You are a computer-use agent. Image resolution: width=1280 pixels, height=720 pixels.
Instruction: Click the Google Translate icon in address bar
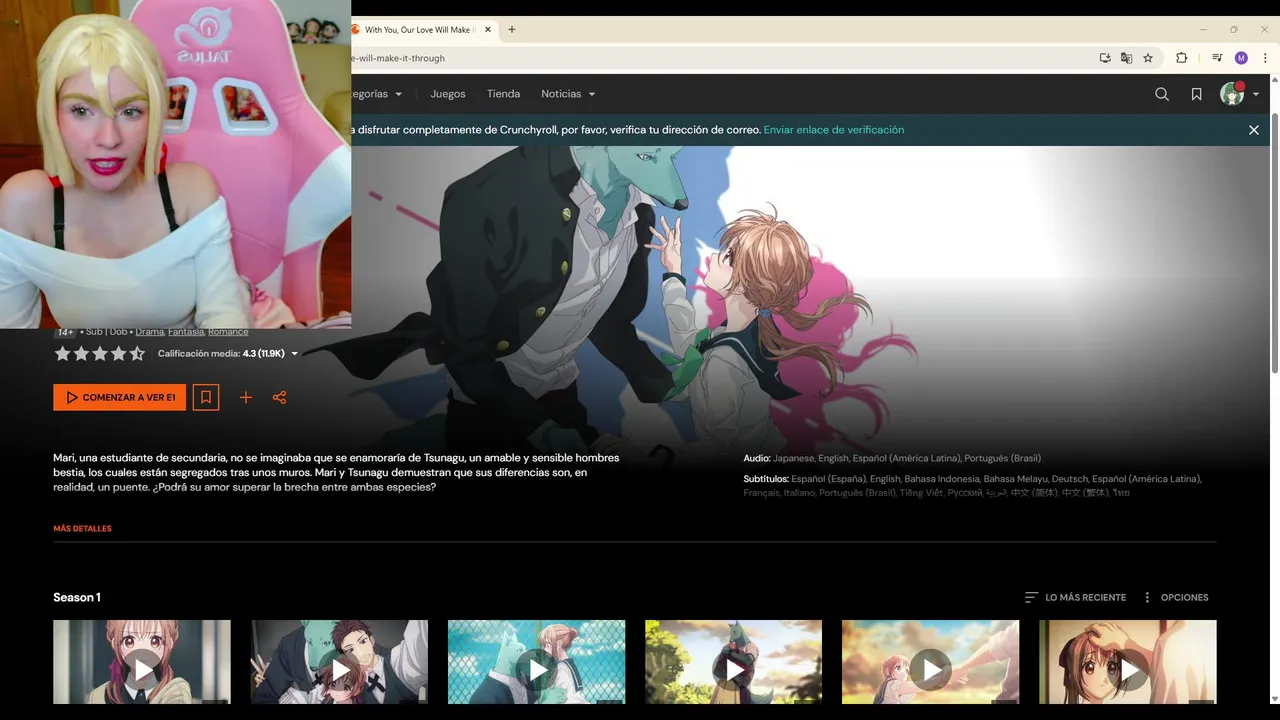point(1126,58)
